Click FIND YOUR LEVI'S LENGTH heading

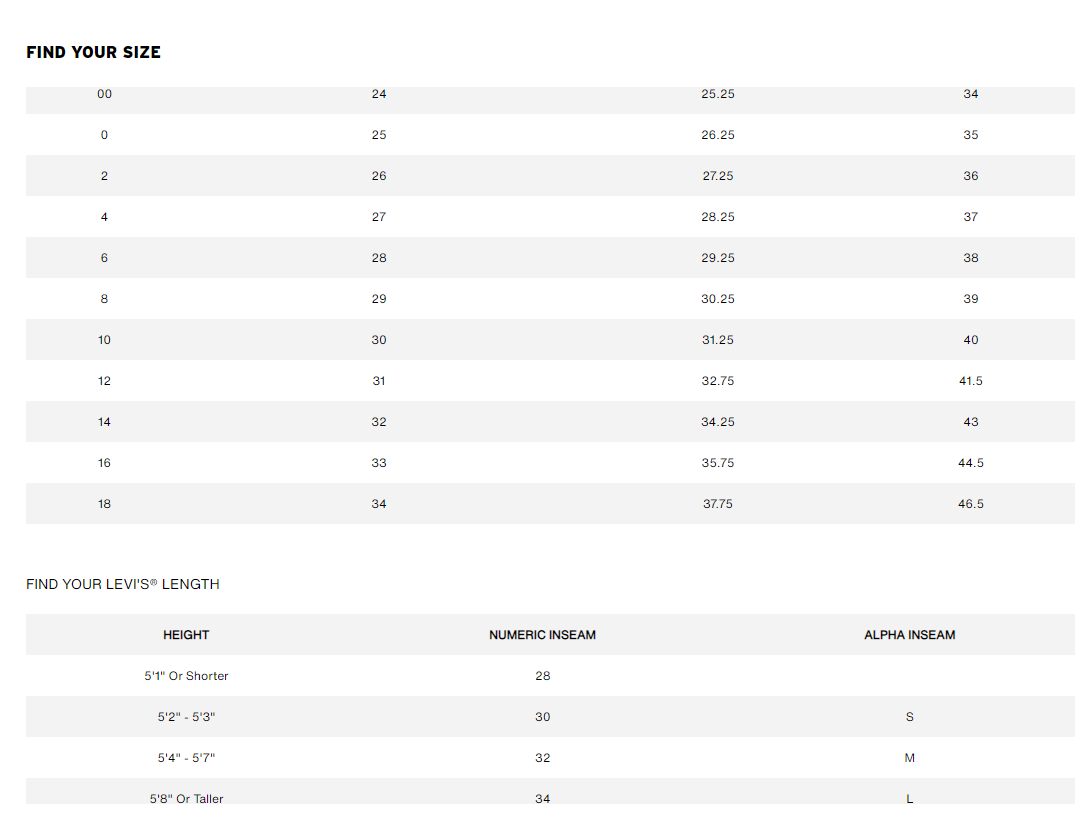[x=123, y=584]
